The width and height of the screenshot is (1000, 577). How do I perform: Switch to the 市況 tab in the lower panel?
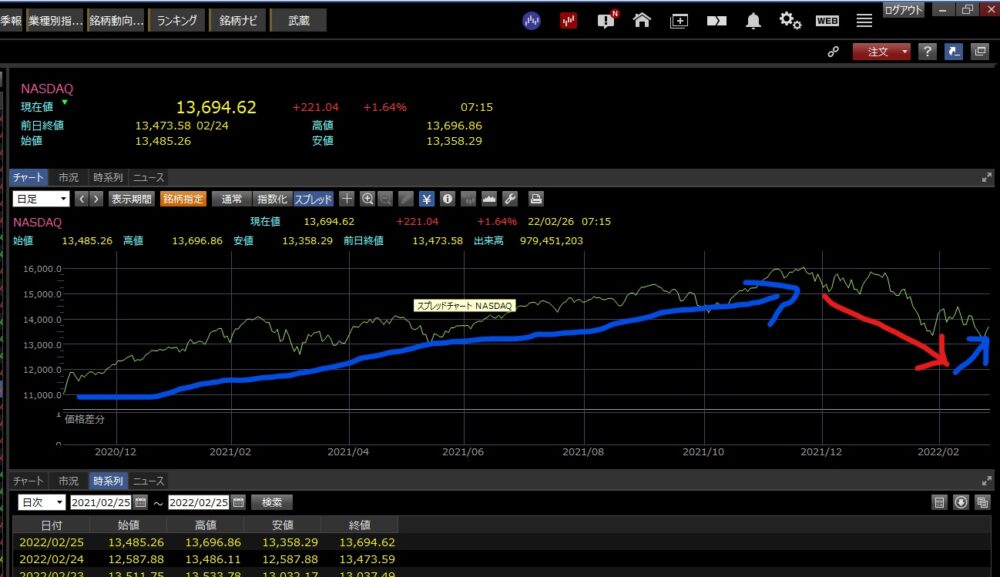tap(68, 481)
